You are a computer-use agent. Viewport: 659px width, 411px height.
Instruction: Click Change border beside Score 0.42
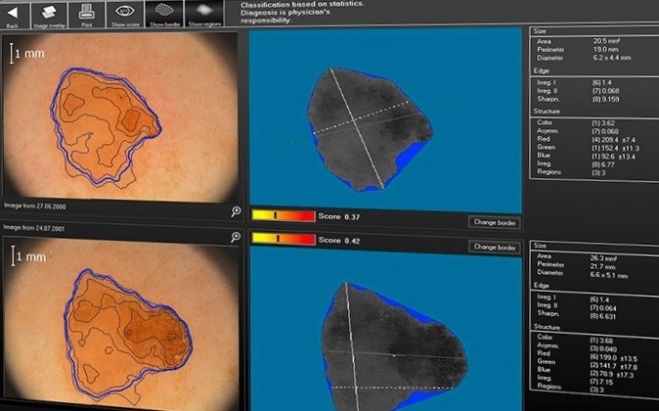pyautogui.click(x=495, y=247)
